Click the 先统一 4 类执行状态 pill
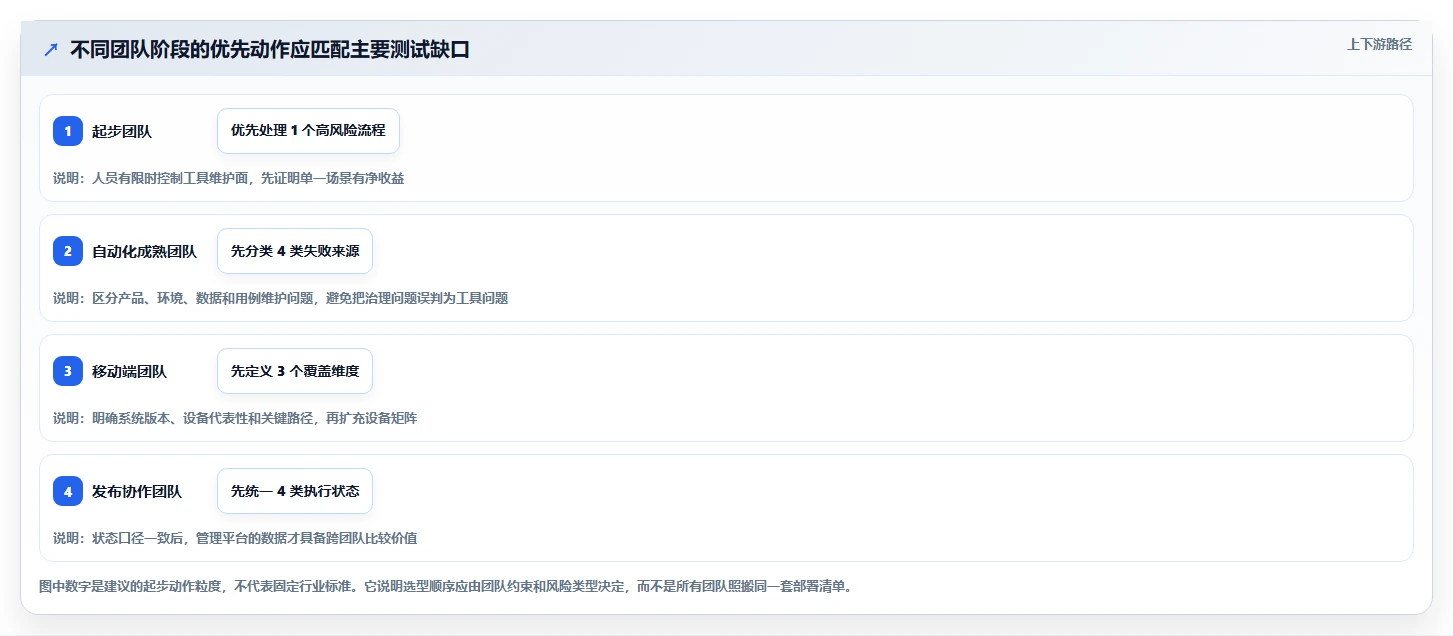This screenshot has width=1453, height=636. pyautogui.click(x=295, y=491)
